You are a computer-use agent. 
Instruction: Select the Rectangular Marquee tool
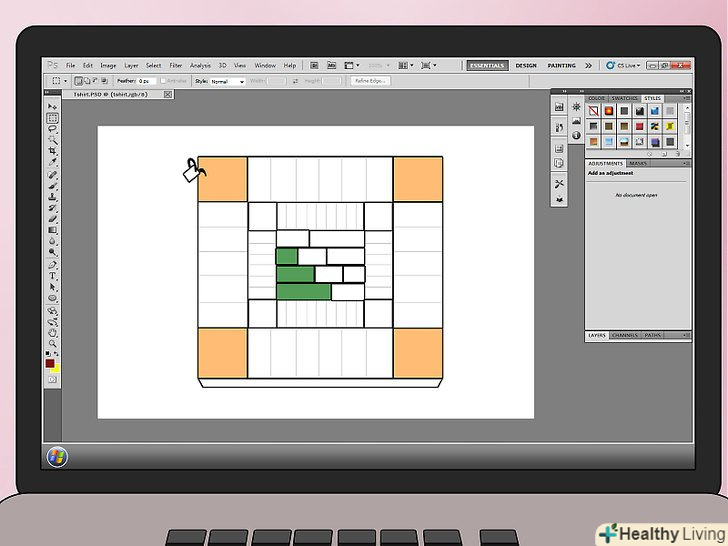(x=53, y=118)
